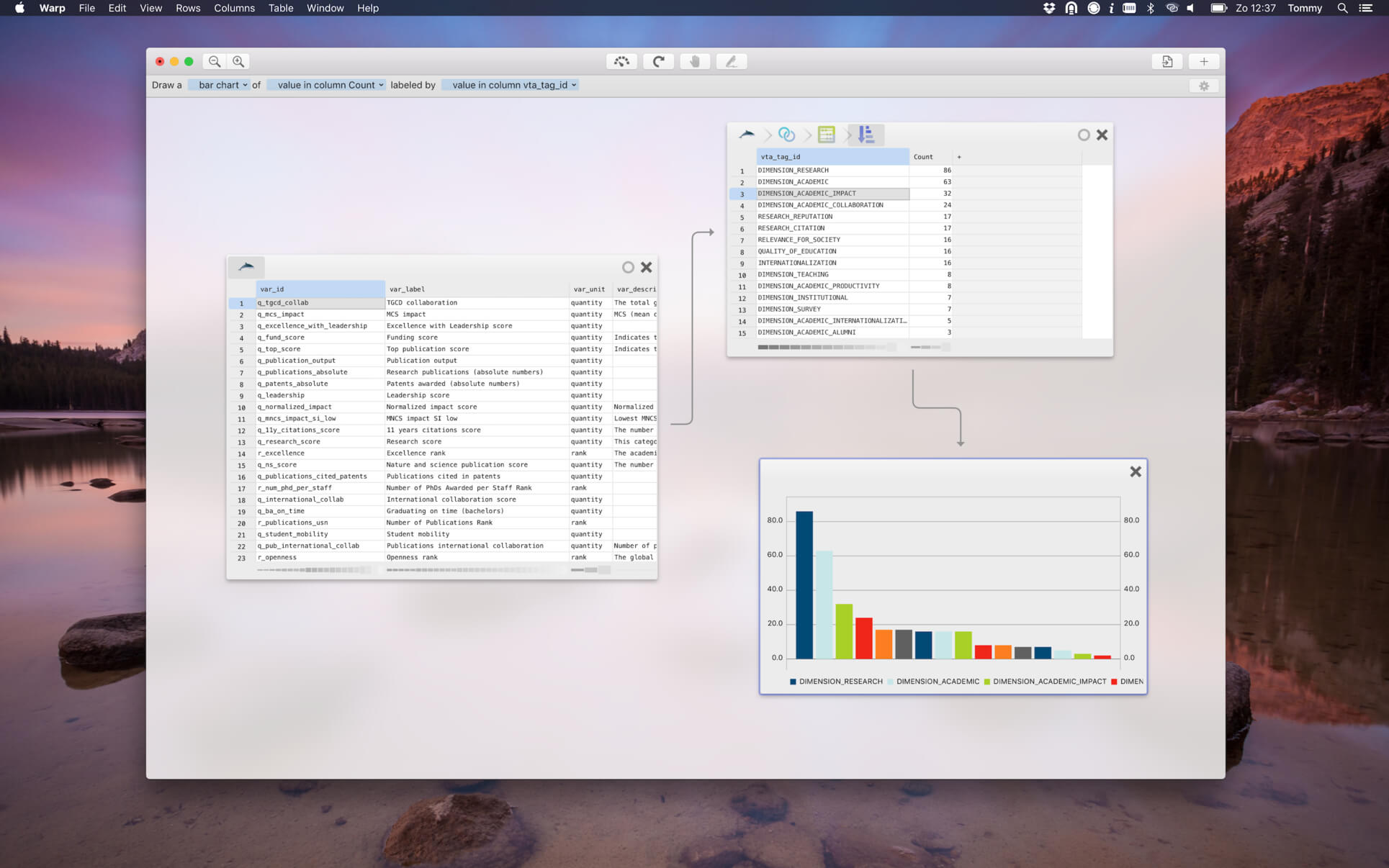1389x868 pixels.
Task: Select the pencil edit tool
Action: point(732,62)
